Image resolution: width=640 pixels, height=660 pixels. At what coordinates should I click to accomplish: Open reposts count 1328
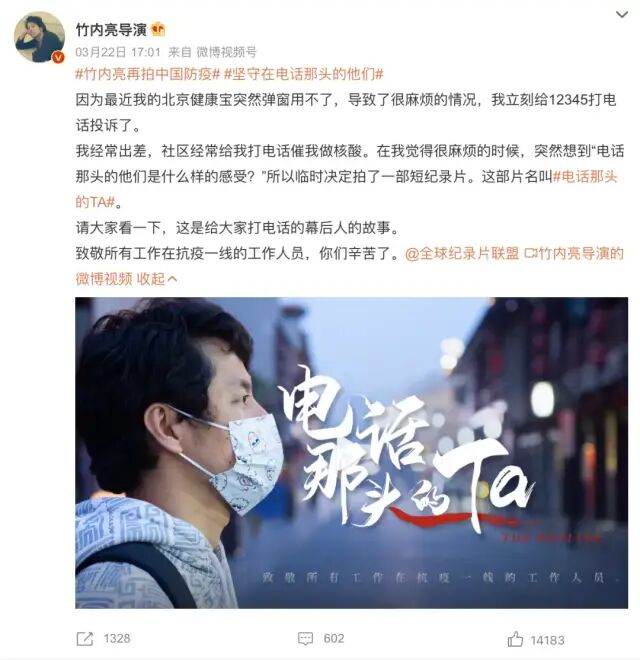[117, 639]
